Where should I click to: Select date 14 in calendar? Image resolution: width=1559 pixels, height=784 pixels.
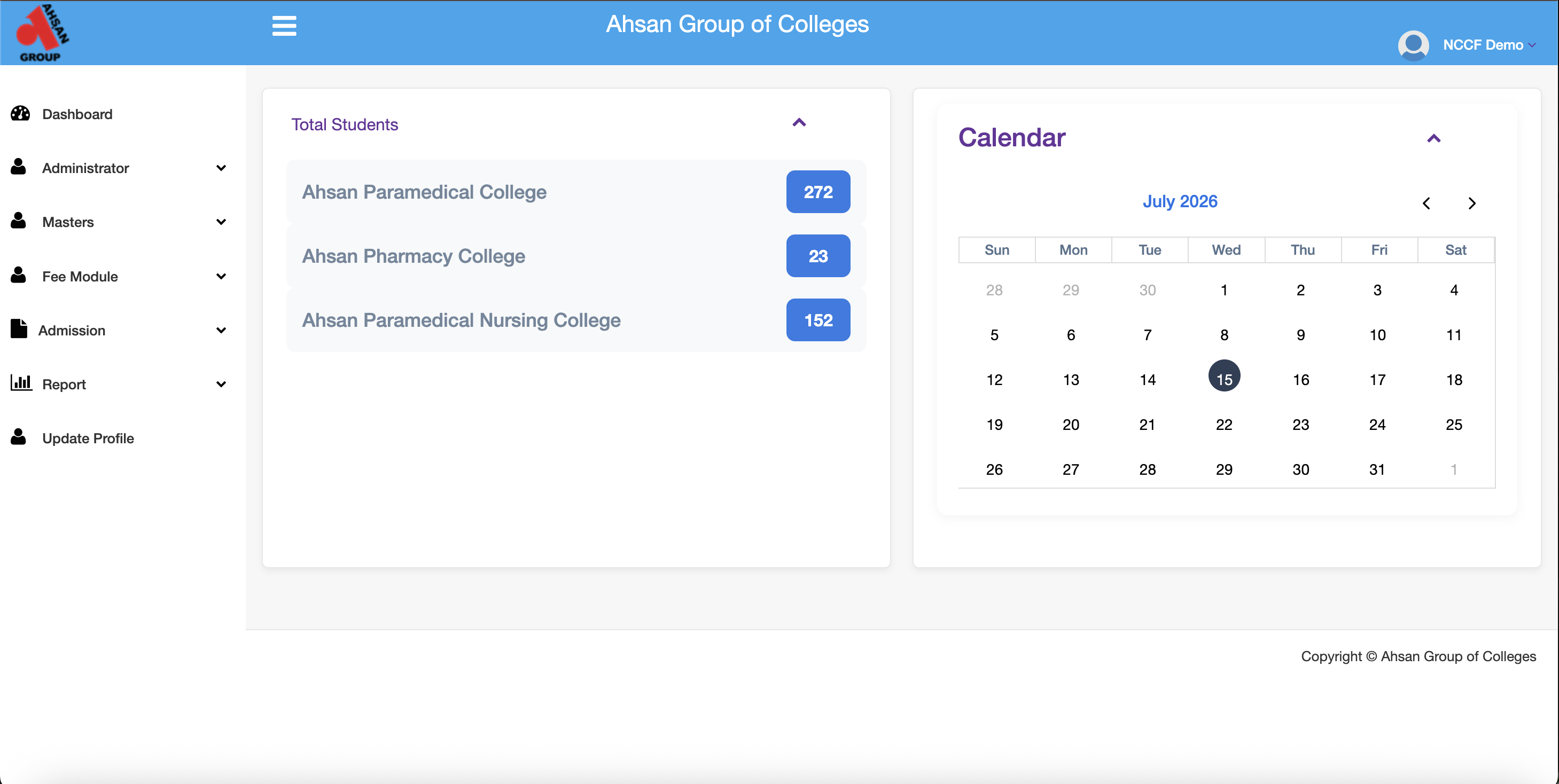click(1148, 380)
